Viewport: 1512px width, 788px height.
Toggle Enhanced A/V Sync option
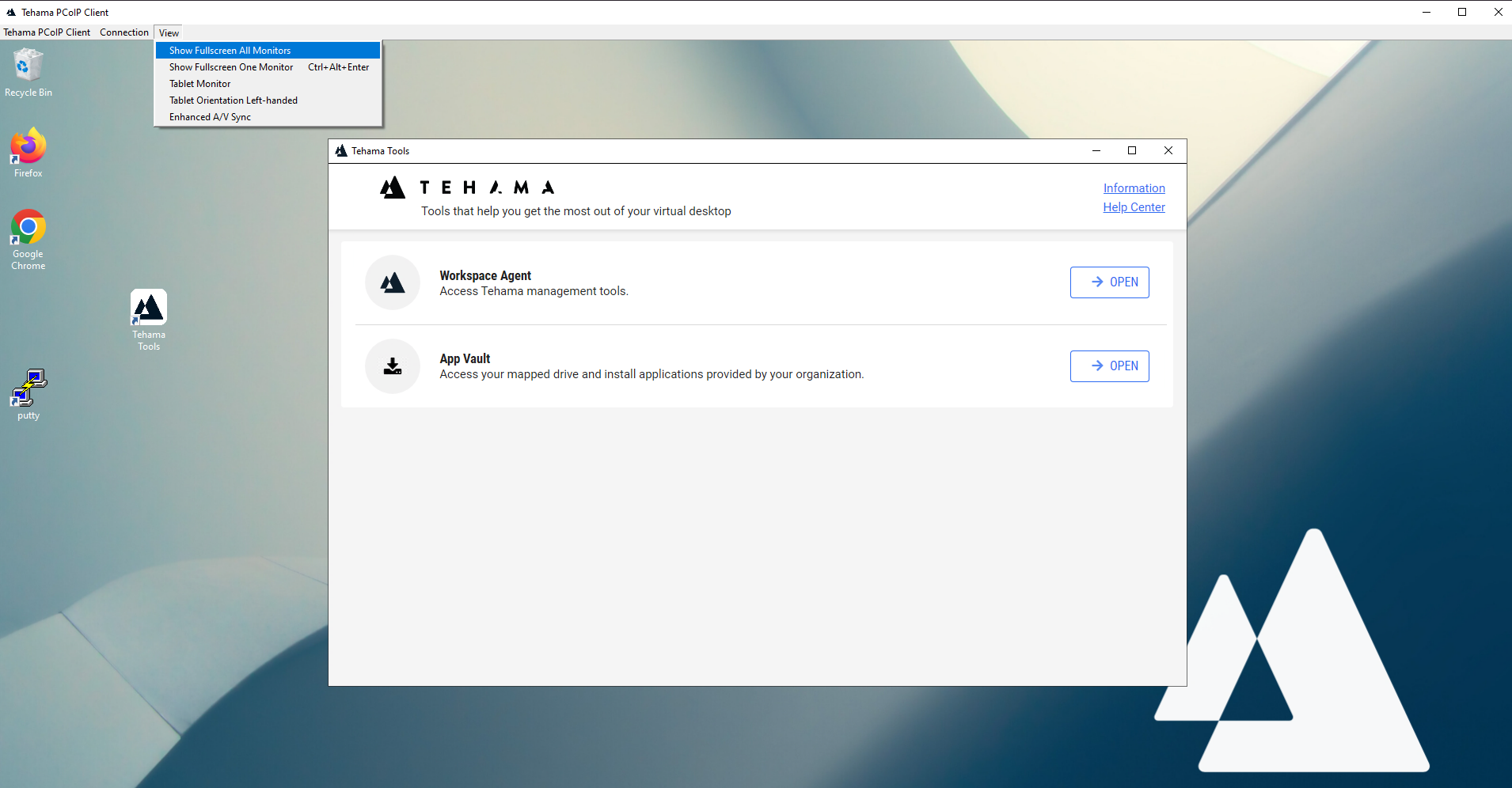(268, 117)
